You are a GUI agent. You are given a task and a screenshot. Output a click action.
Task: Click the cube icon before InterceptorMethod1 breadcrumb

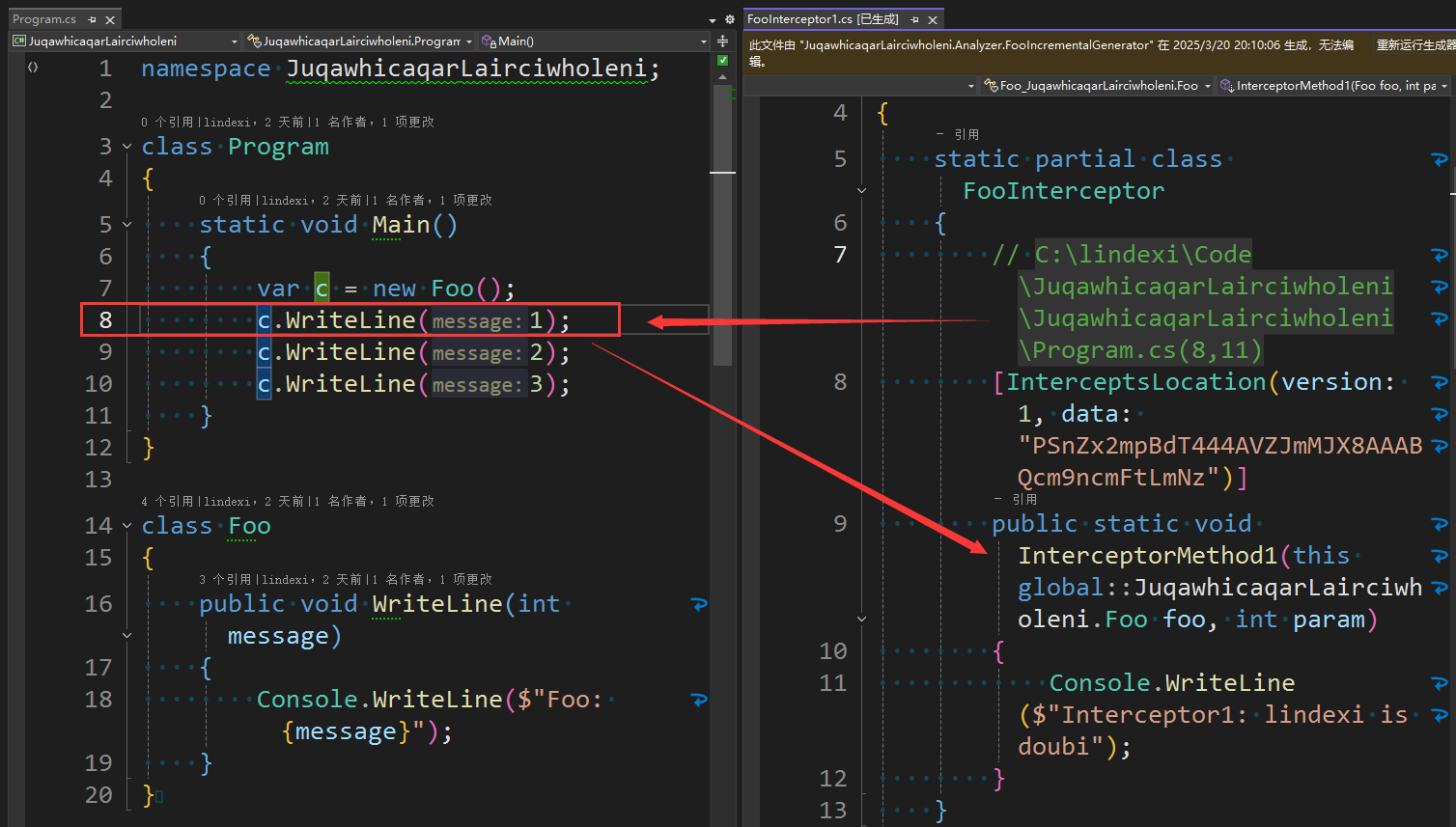tap(1225, 86)
